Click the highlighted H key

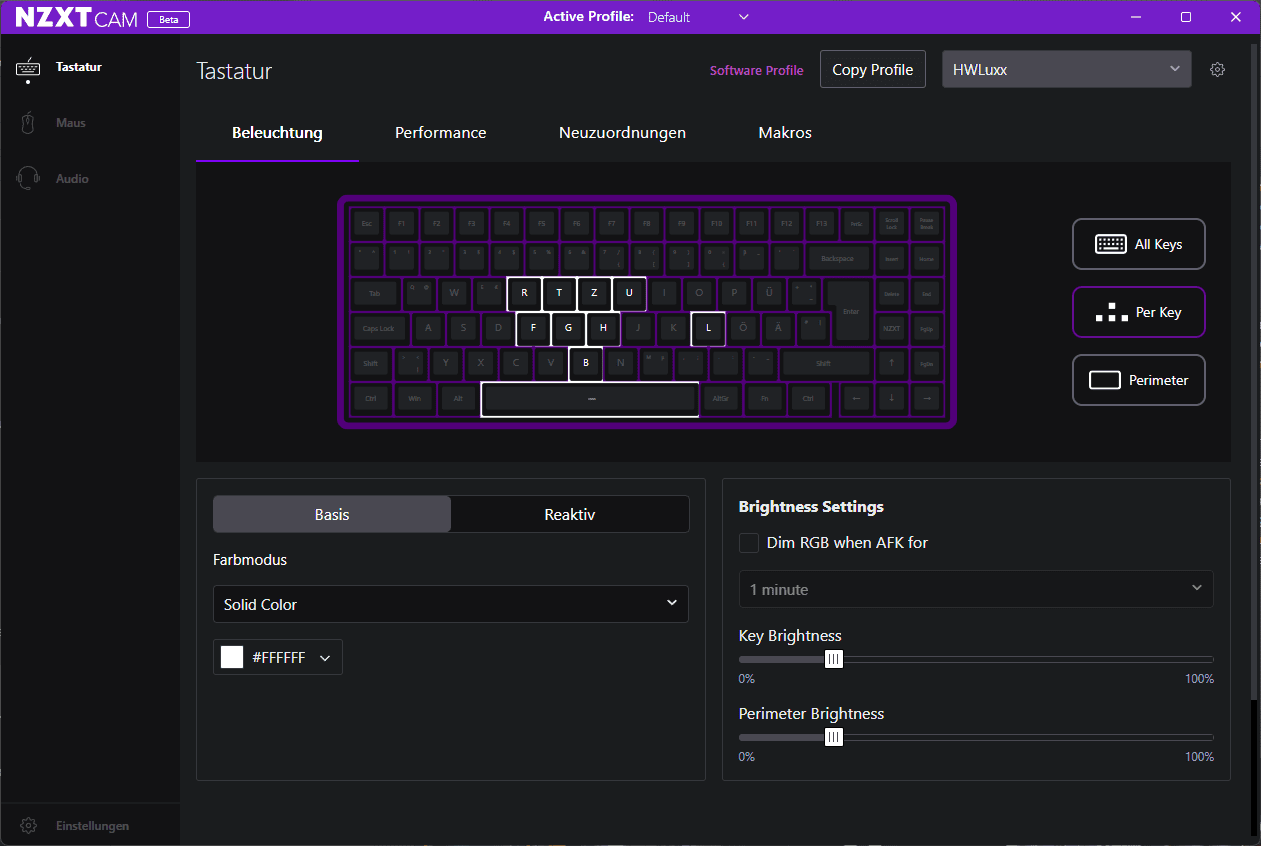pos(603,328)
